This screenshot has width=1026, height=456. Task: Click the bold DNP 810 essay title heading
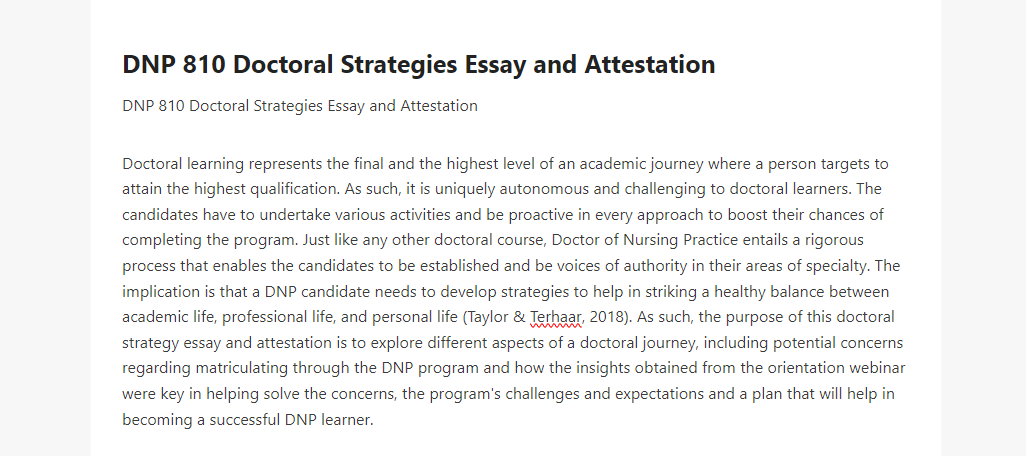click(419, 65)
